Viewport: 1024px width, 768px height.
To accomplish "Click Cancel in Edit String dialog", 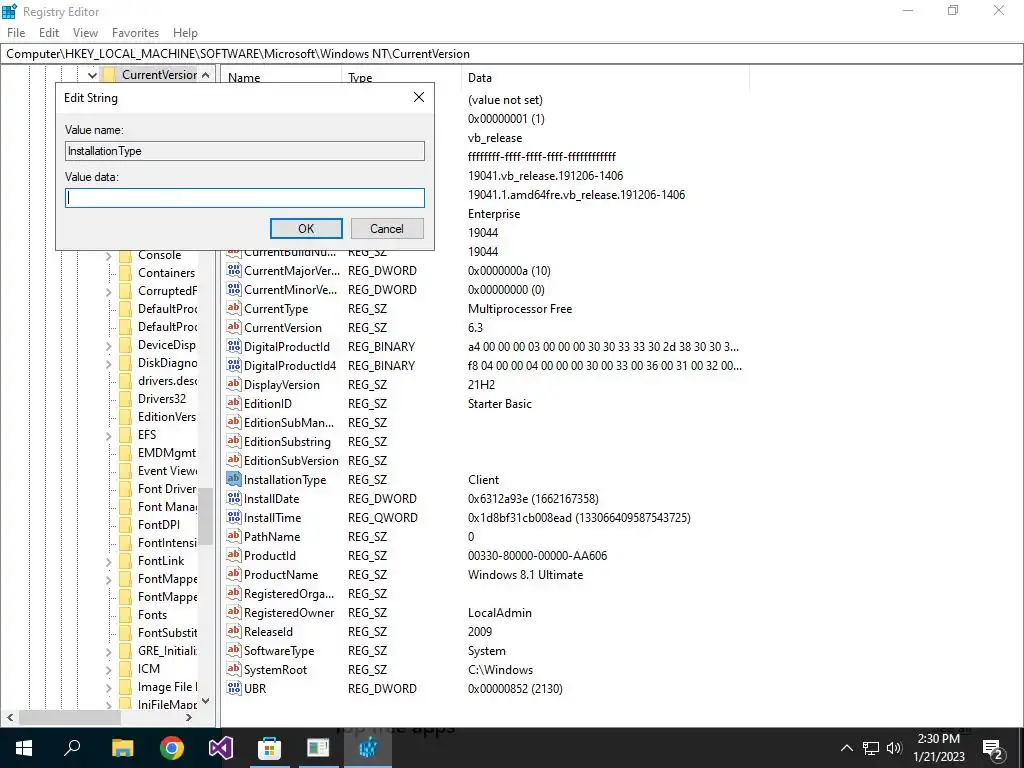I will [387, 229].
